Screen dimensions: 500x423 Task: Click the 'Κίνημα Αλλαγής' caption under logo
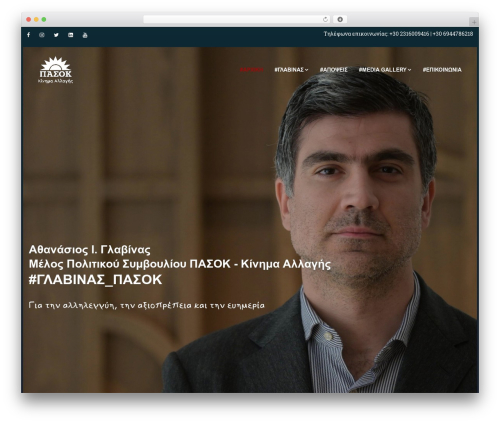(x=55, y=81)
